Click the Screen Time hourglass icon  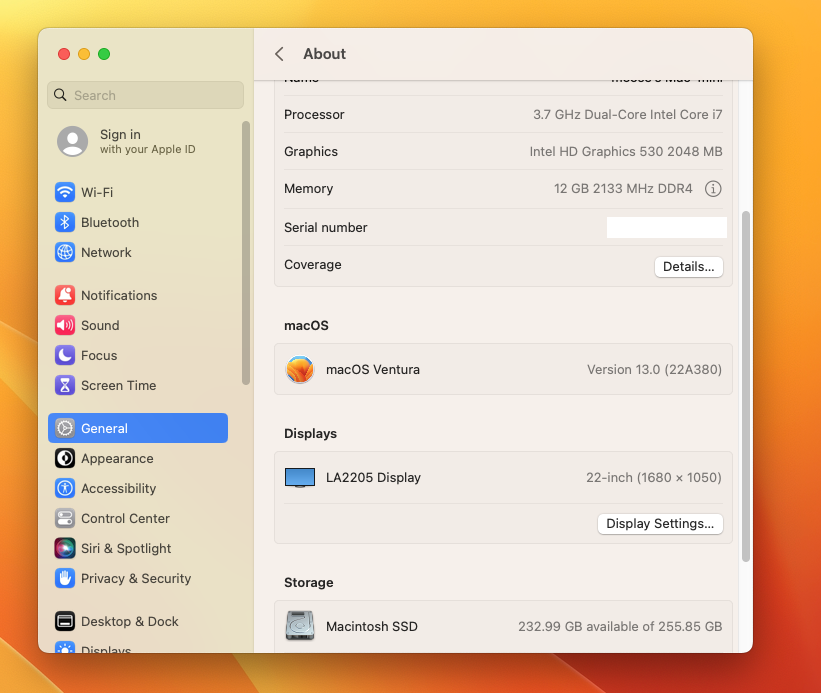(65, 385)
